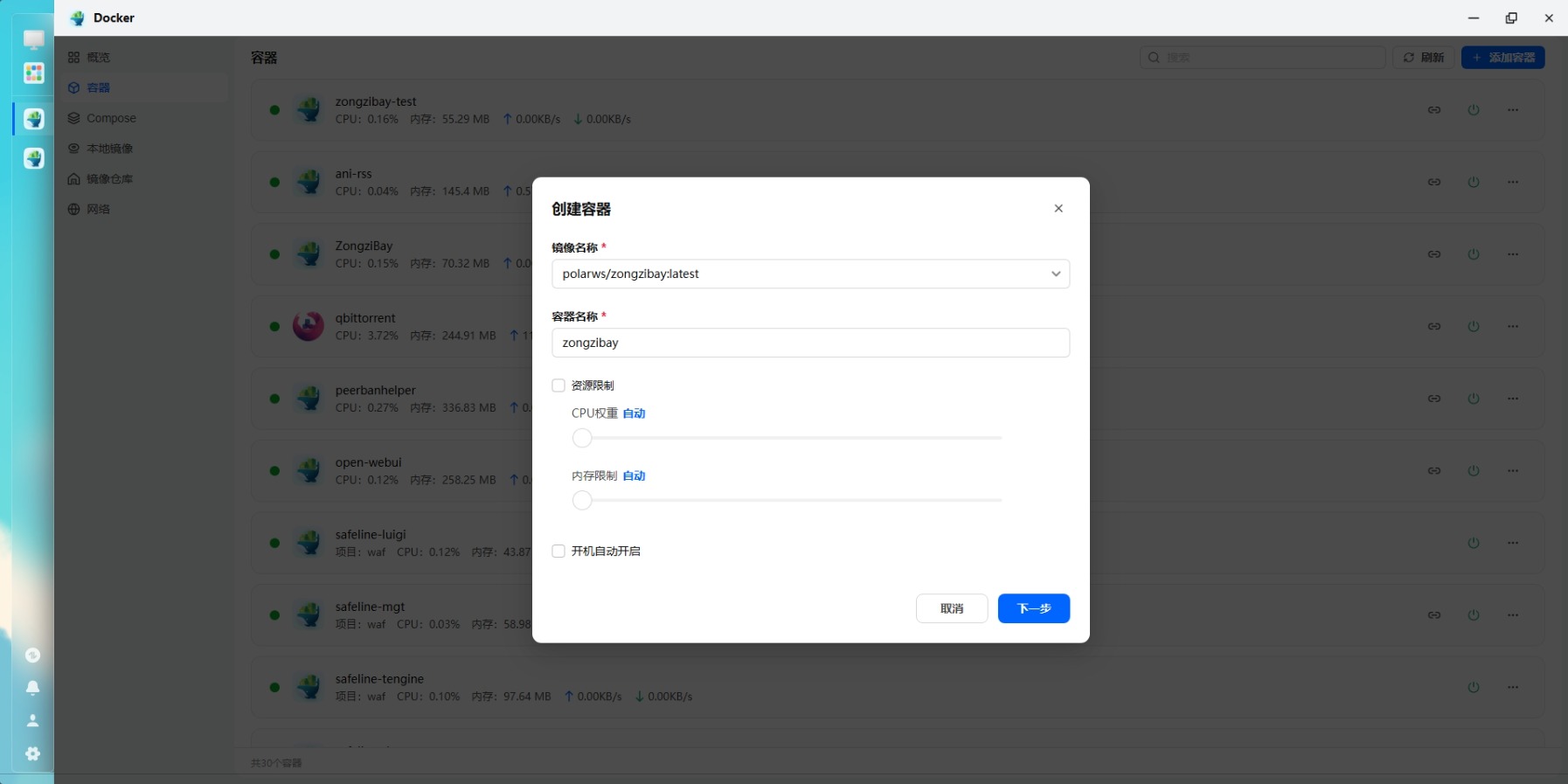
Task: Select the zongzibay-test container name
Action: point(376,101)
